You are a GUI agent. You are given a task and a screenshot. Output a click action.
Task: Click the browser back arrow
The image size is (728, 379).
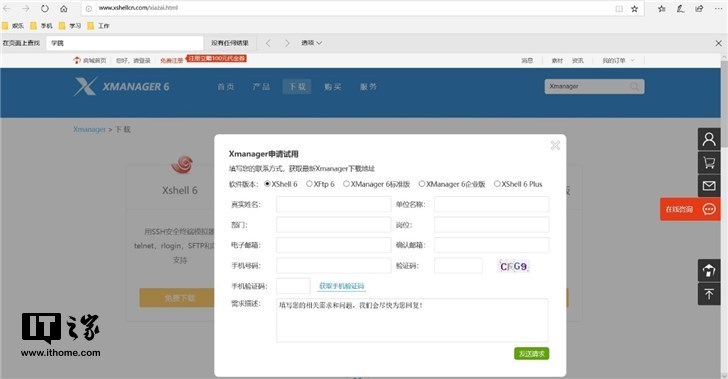(x=6, y=8)
